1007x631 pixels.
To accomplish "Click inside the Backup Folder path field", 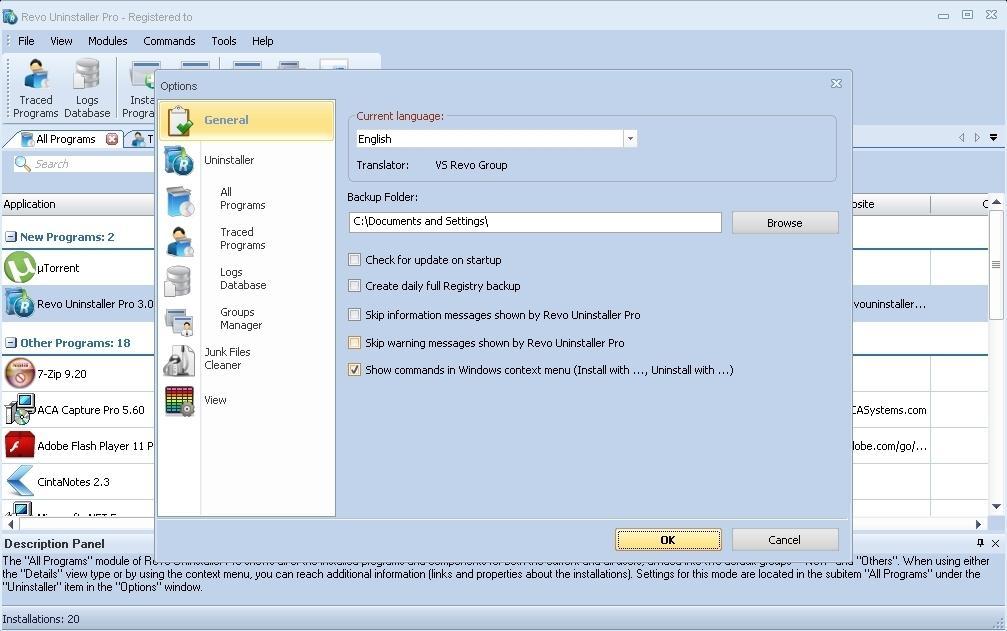I will pyautogui.click(x=534, y=222).
